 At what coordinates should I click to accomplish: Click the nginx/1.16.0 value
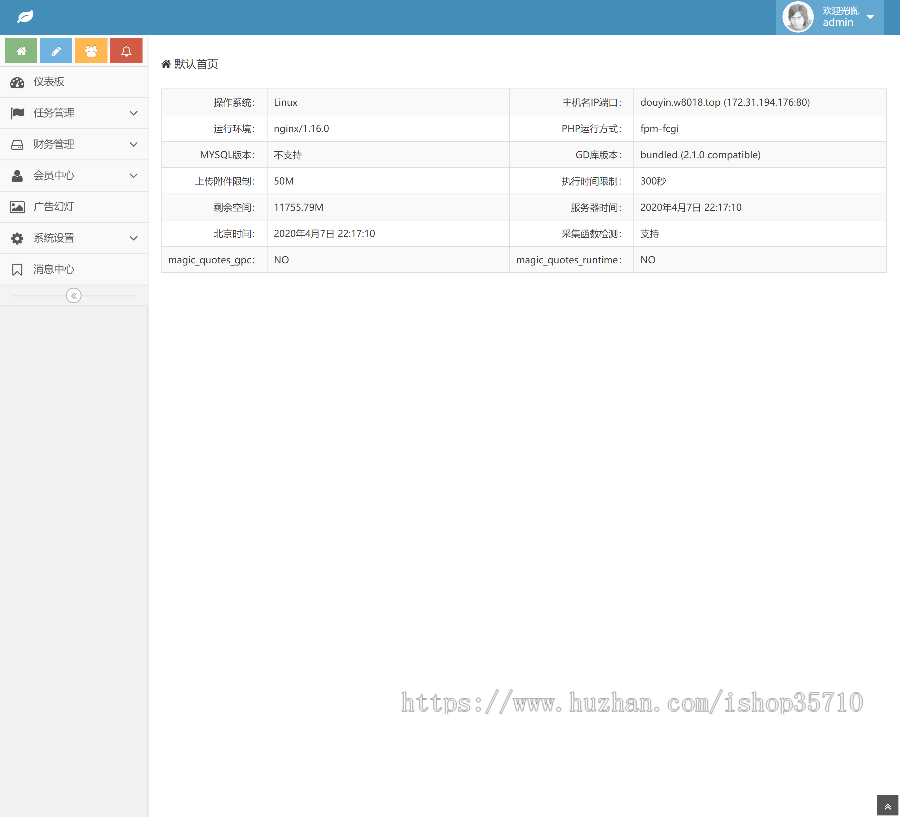(x=301, y=129)
